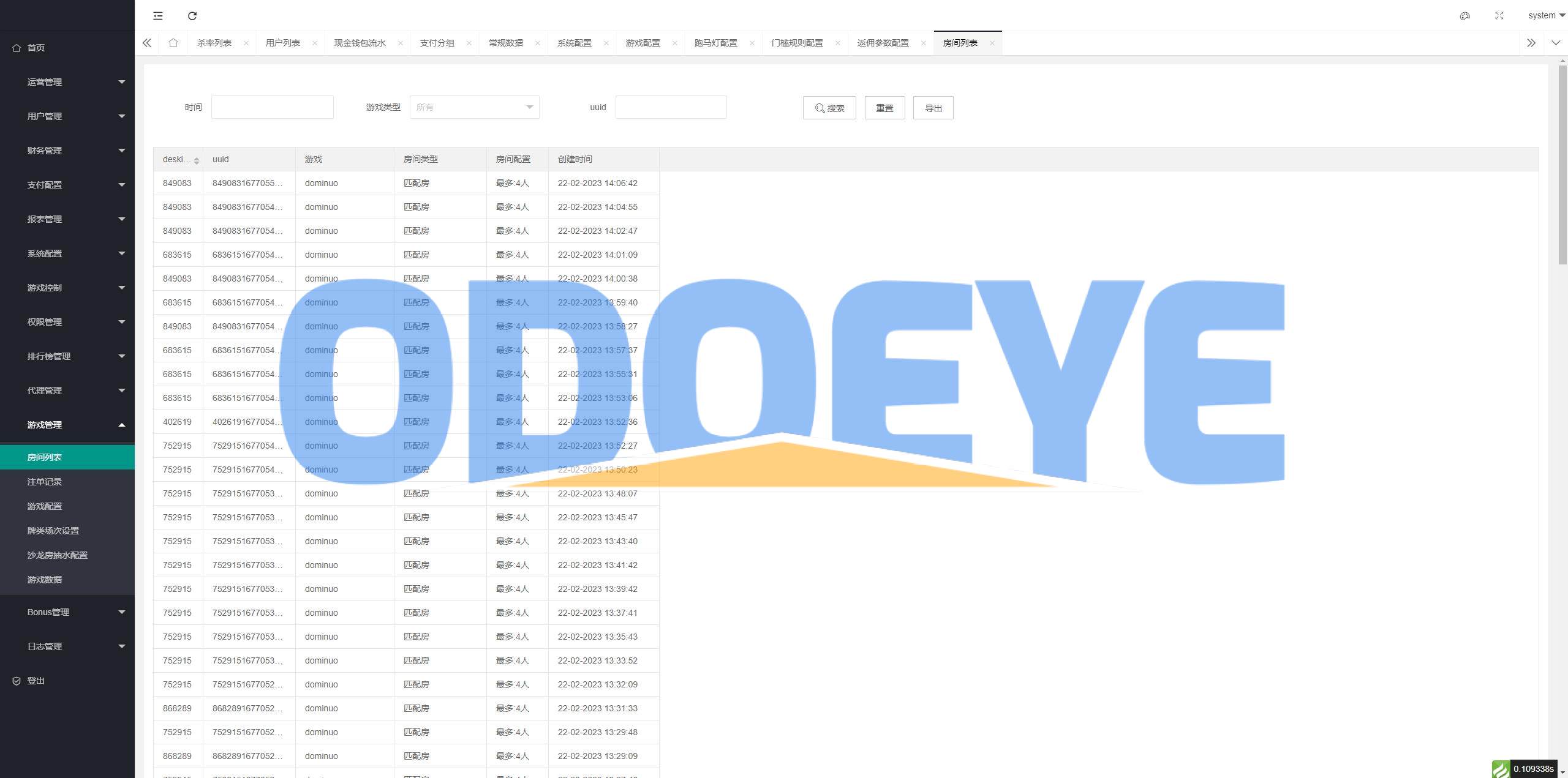Open the 首页 home sidebar item
The width and height of the screenshot is (1568, 778).
(67, 48)
